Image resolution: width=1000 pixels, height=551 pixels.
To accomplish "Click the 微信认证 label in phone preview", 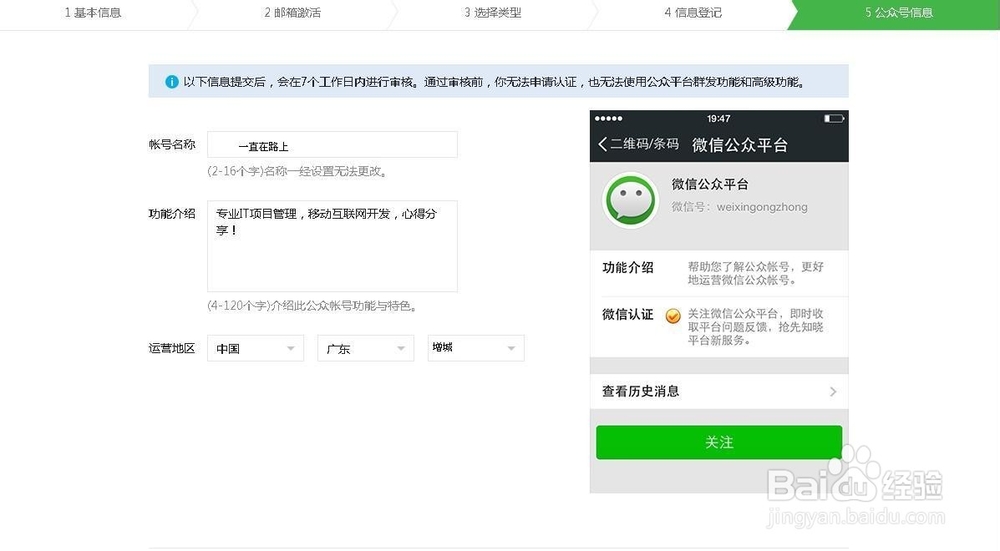I will pyautogui.click(x=628, y=314).
